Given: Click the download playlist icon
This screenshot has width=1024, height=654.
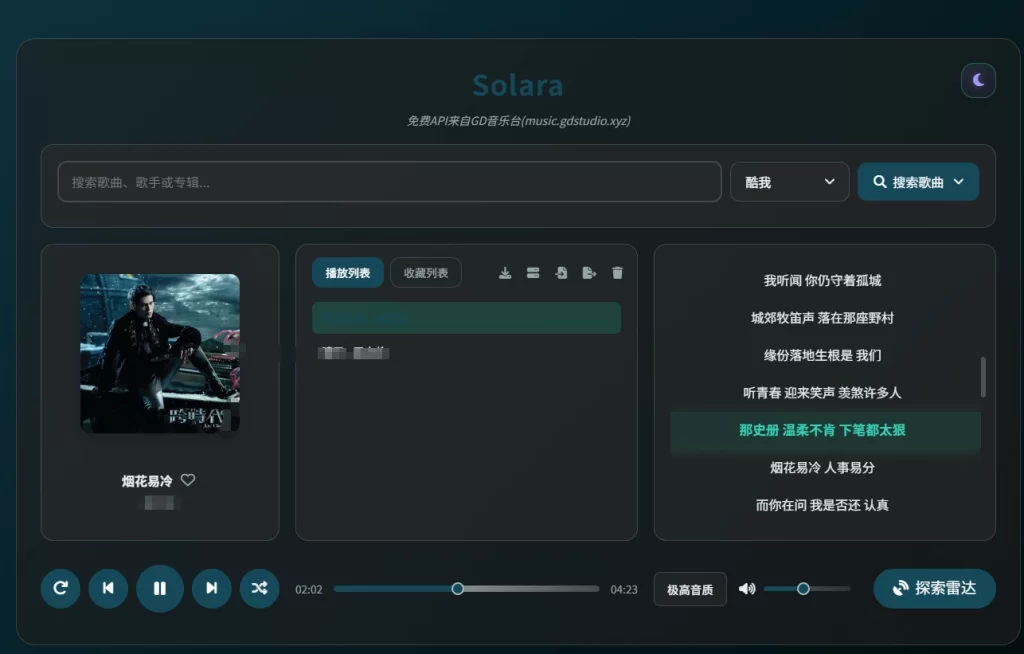Looking at the screenshot, I should [x=505, y=272].
